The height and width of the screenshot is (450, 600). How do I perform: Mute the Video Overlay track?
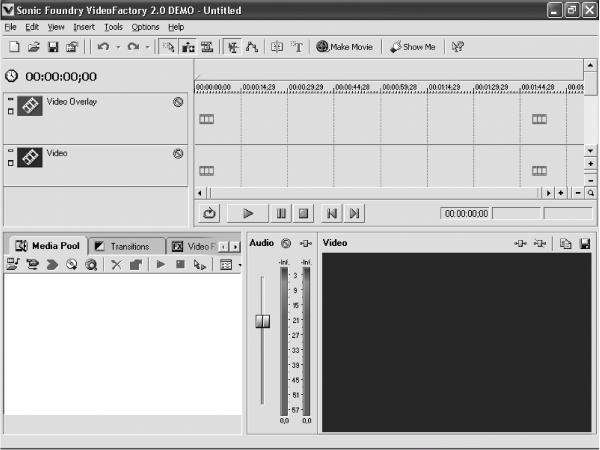pyautogui.click(x=178, y=102)
